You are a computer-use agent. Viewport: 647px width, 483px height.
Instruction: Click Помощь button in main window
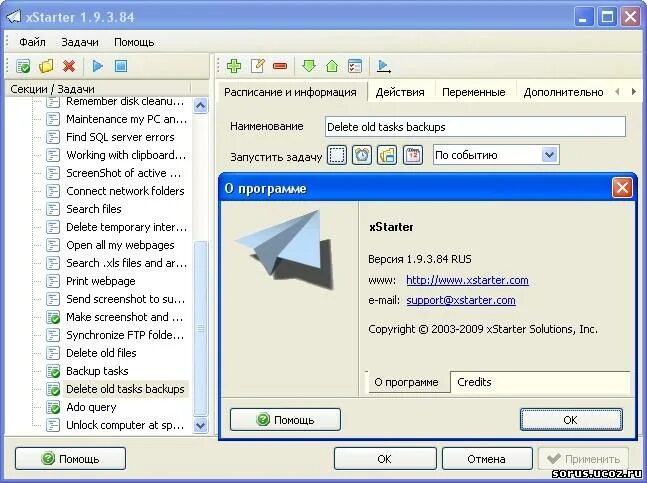coord(70,459)
